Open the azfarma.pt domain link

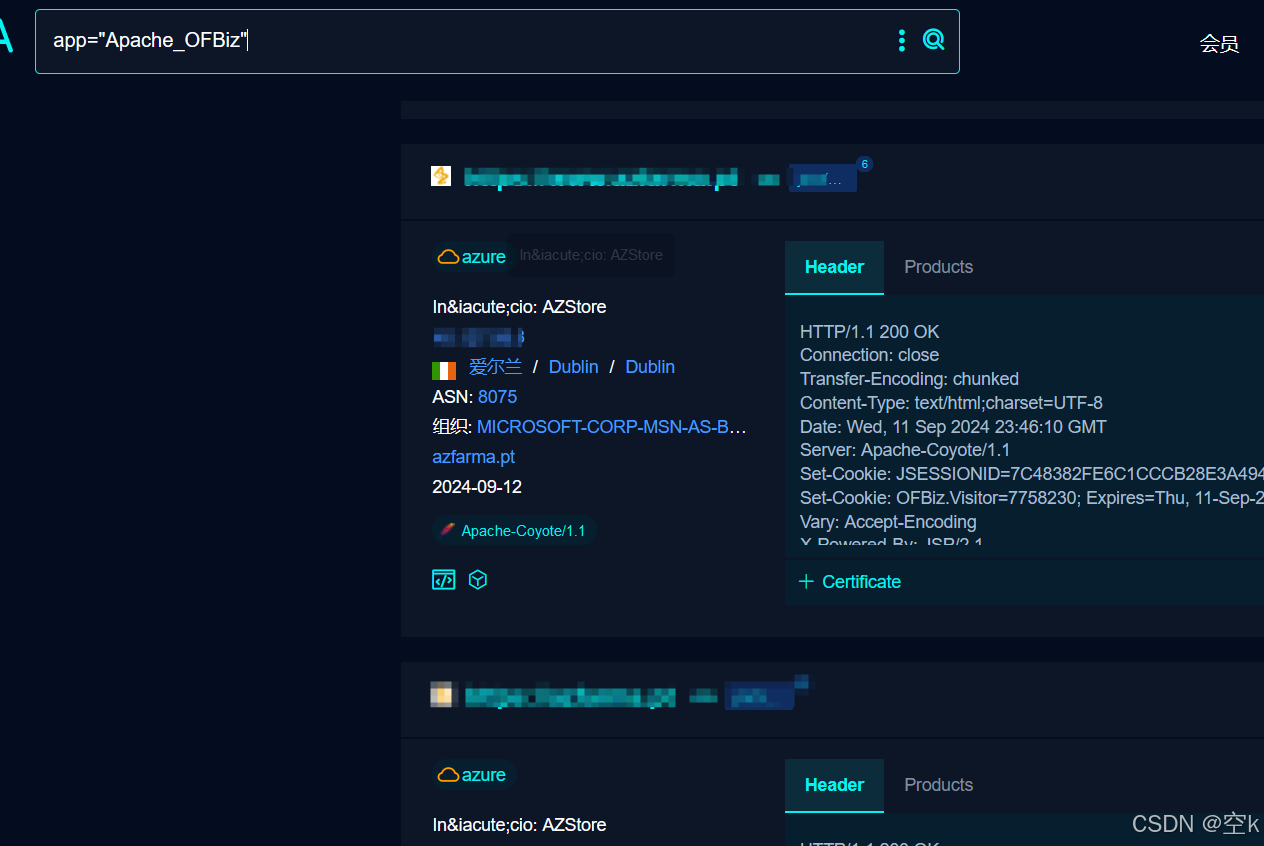pos(474,457)
